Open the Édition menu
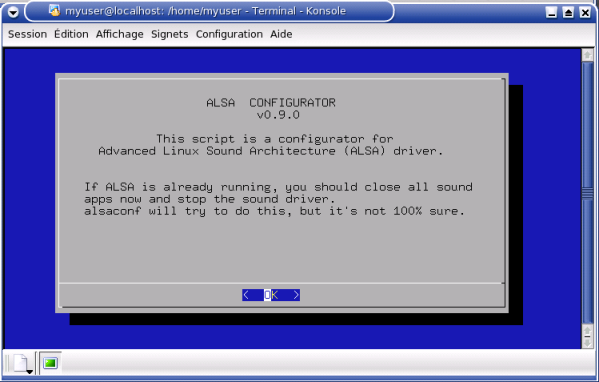 tap(71, 34)
